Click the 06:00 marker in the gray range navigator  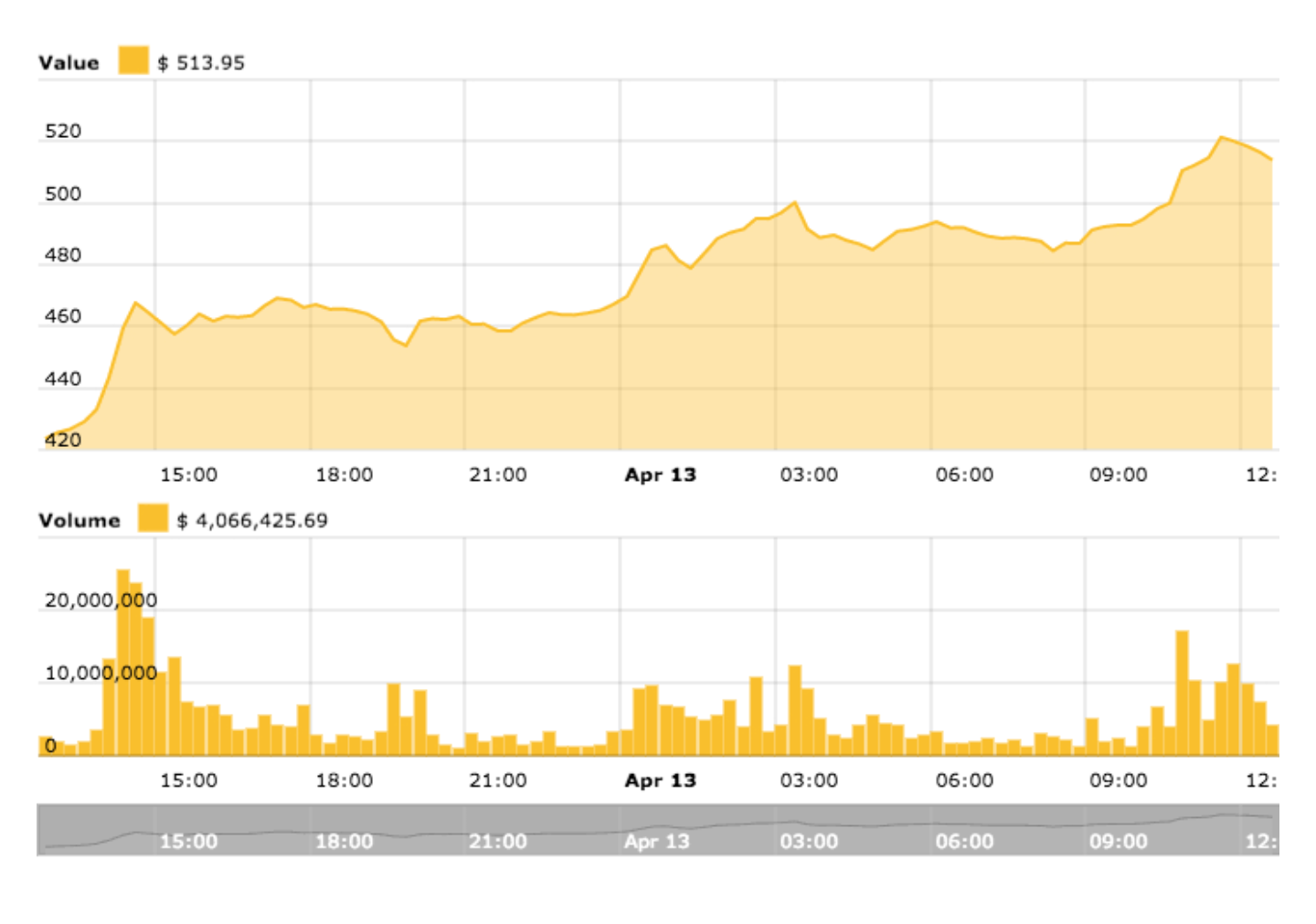coord(964,841)
